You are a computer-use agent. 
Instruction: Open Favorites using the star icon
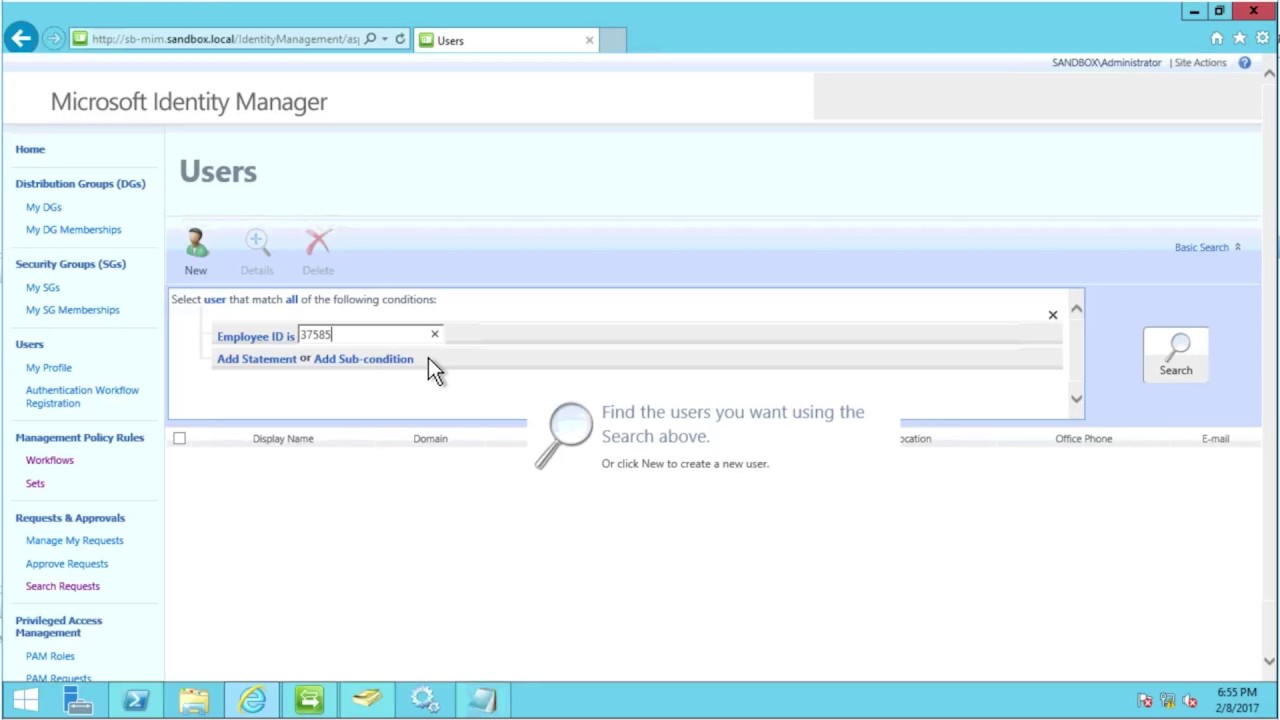(x=1240, y=38)
